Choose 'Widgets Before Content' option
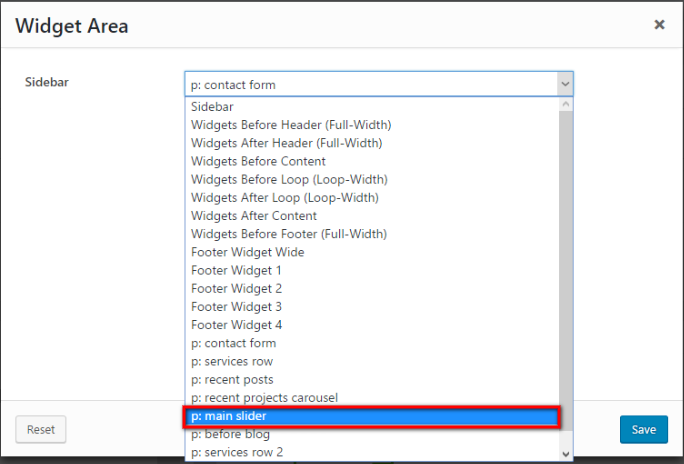The width and height of the screenshot is (684, 464). pos(258,161)
